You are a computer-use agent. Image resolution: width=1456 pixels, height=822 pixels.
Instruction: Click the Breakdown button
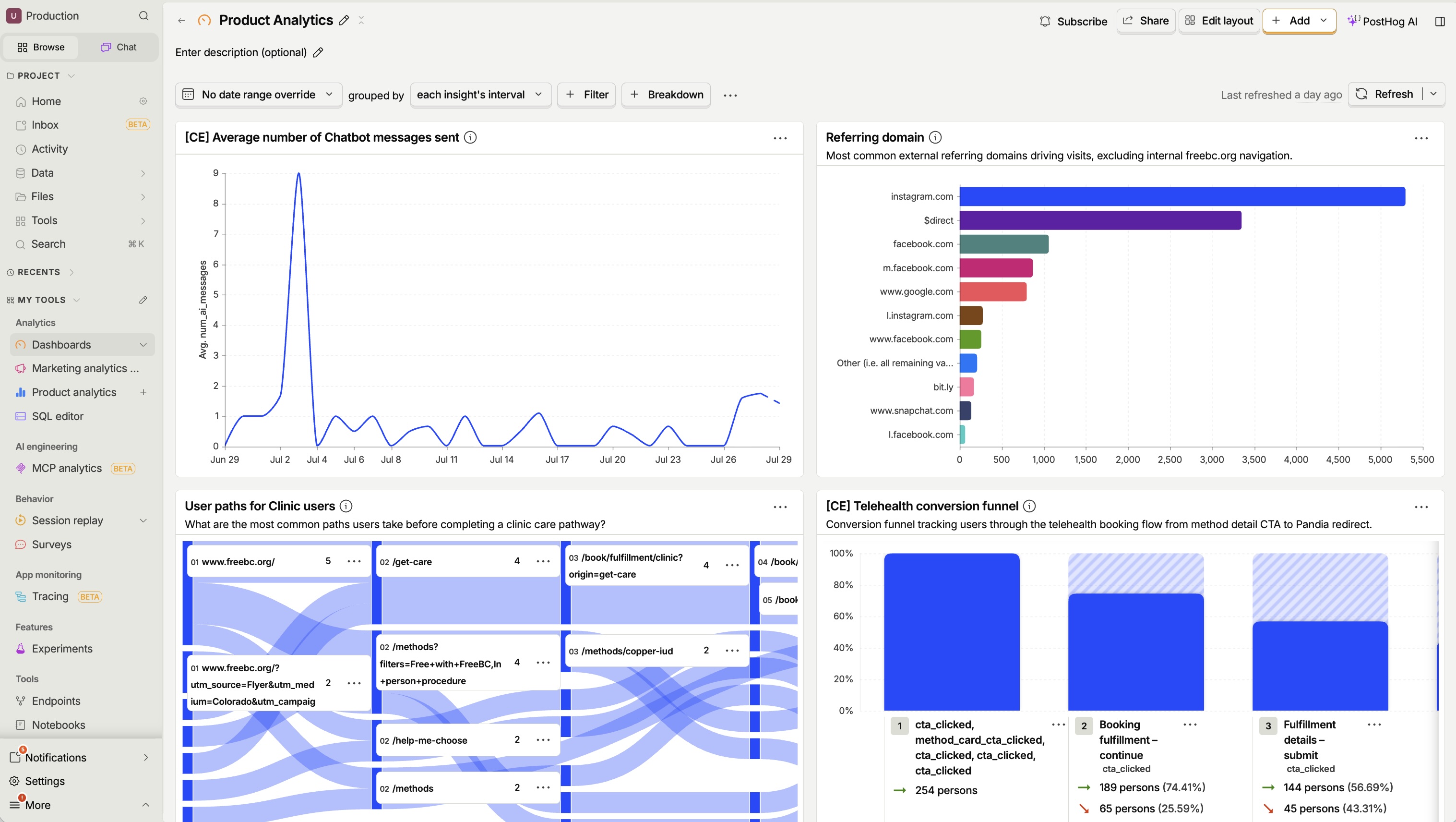[666, 95]
